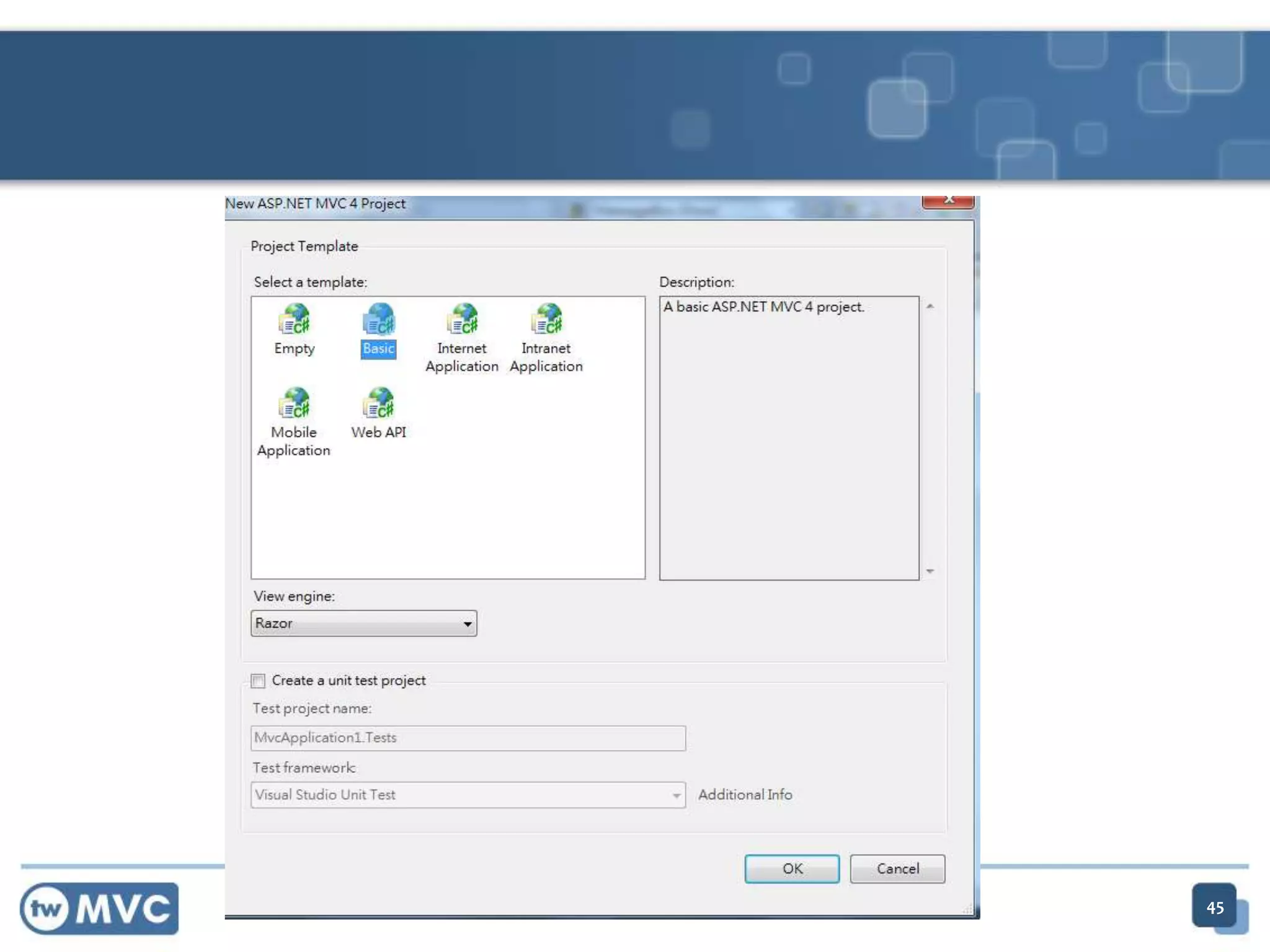Click the description scrollbar up arrow

click(x=930, y=306)
